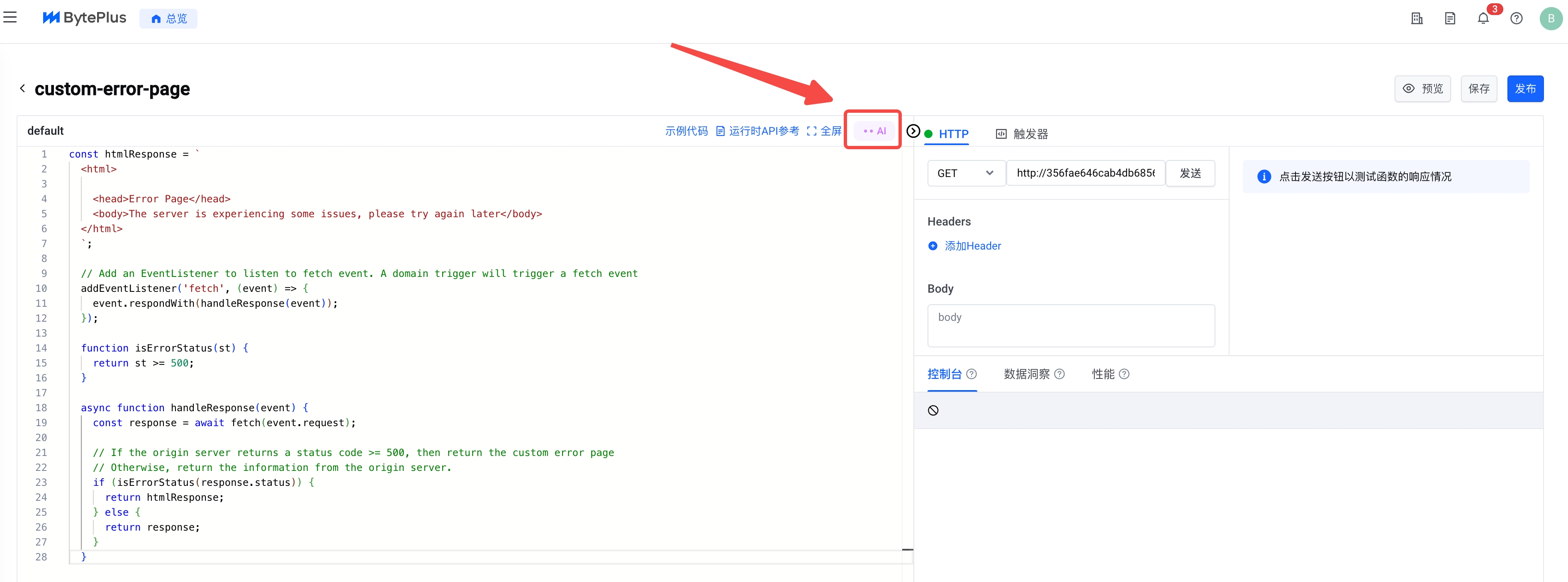Click the notification bell icon
This screenshot has width=1568, height=582.
pyautogui.click(x=1483, y=18)
